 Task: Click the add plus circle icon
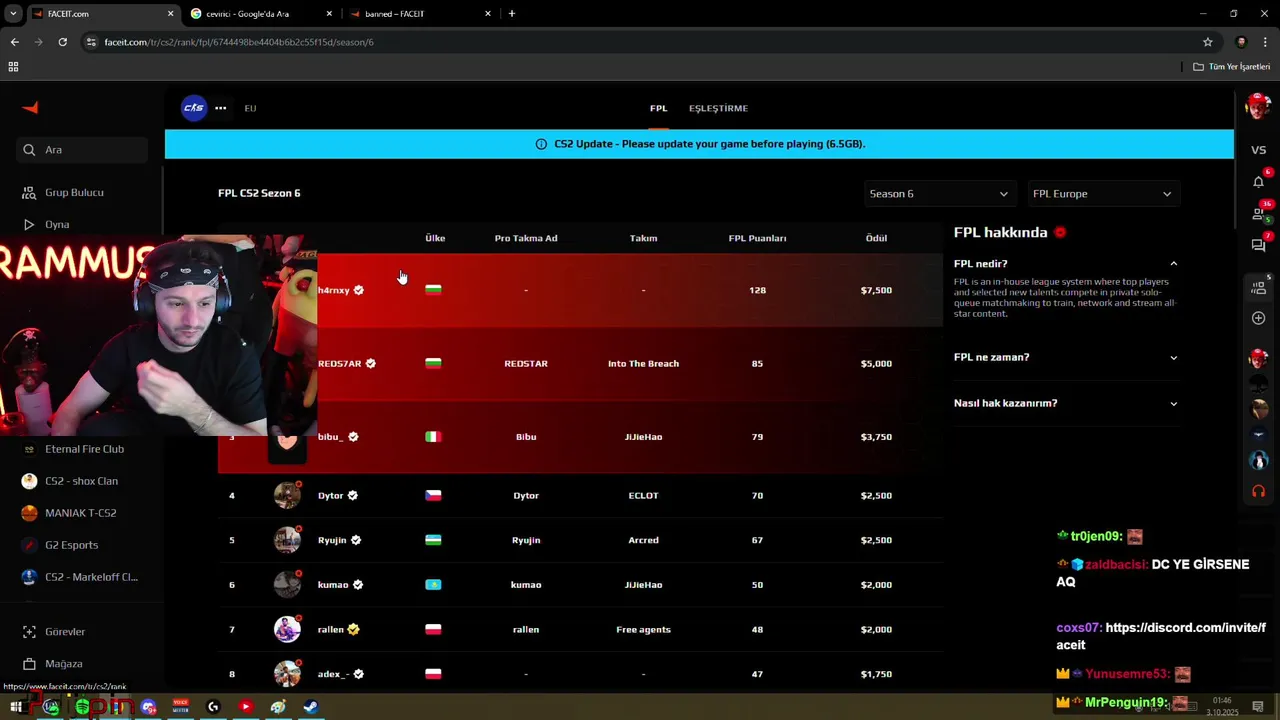point(1258,318)
